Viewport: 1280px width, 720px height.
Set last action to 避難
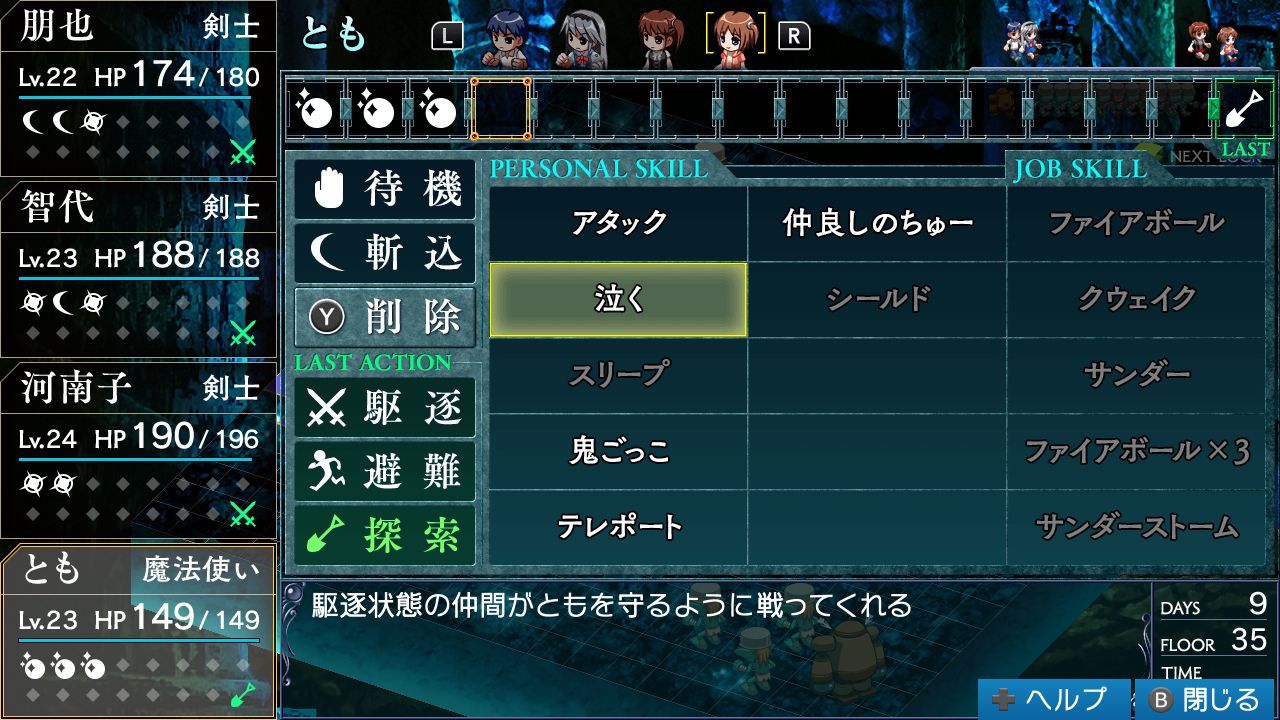pyautogui.click(x=385, y=471)
